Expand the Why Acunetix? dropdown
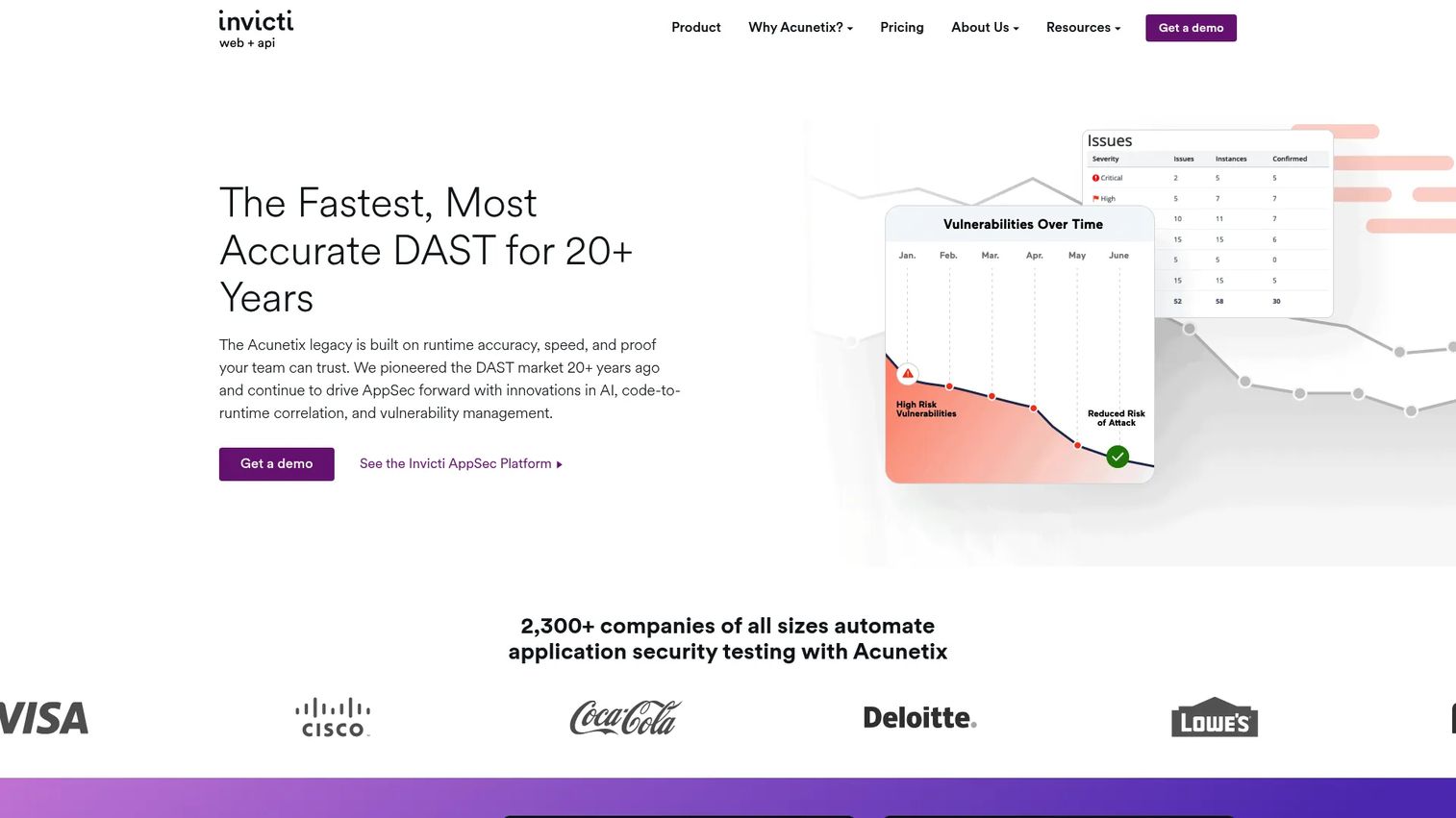 (x=801, y=28)
